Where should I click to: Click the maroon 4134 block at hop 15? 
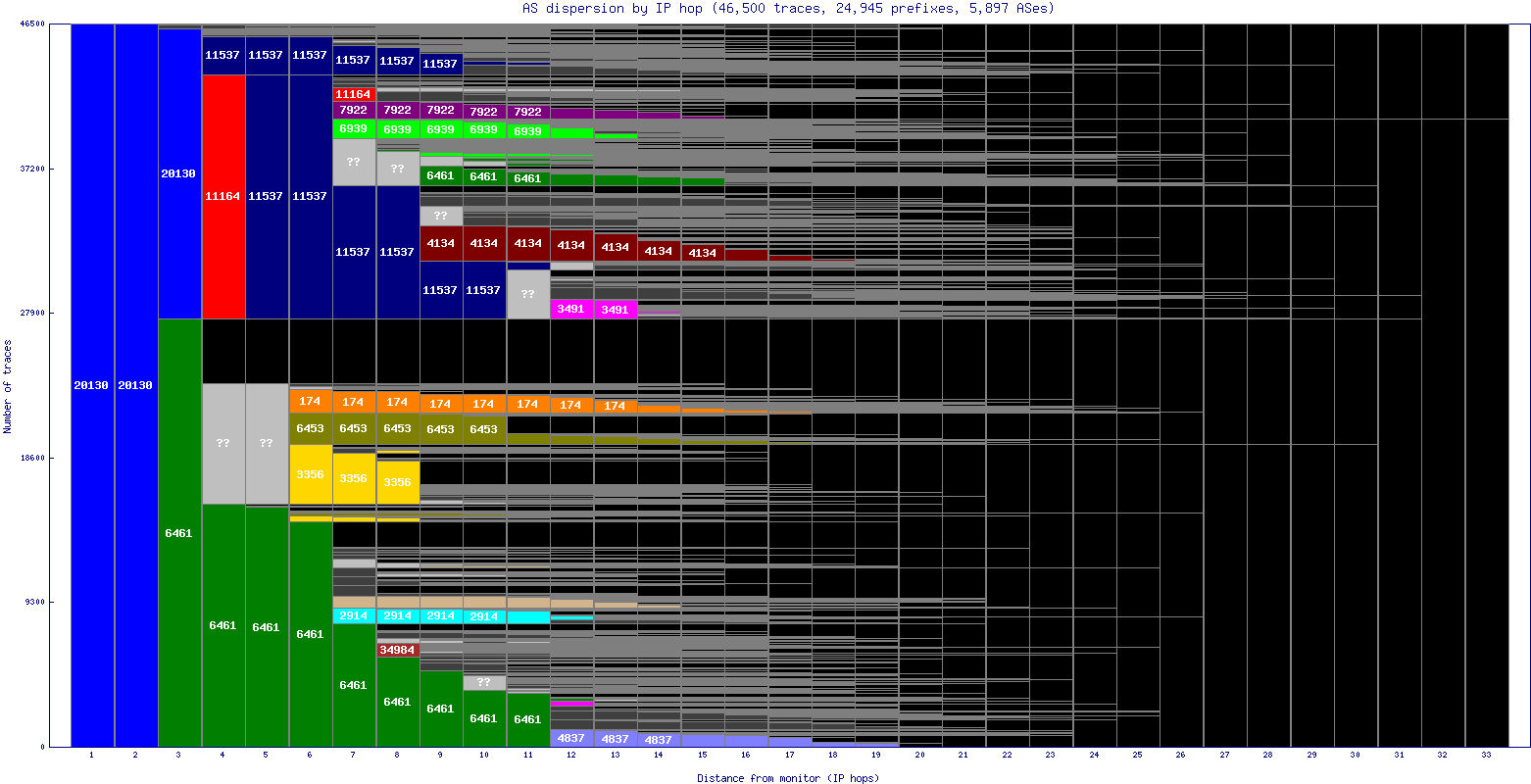(x=702, y=253)
